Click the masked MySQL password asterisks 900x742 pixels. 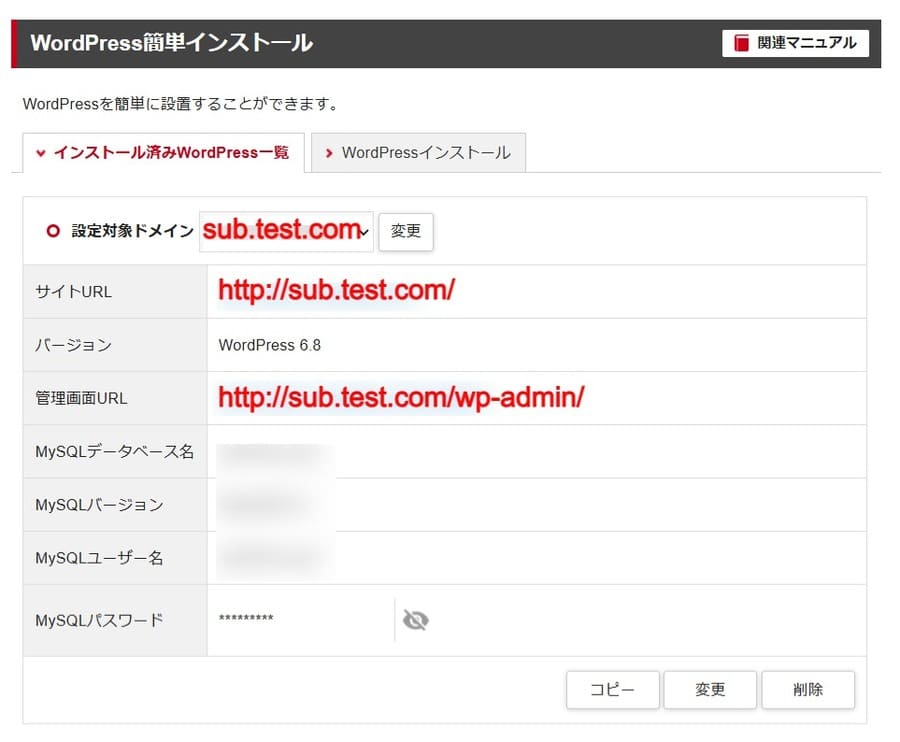click(x=246, y=620)
